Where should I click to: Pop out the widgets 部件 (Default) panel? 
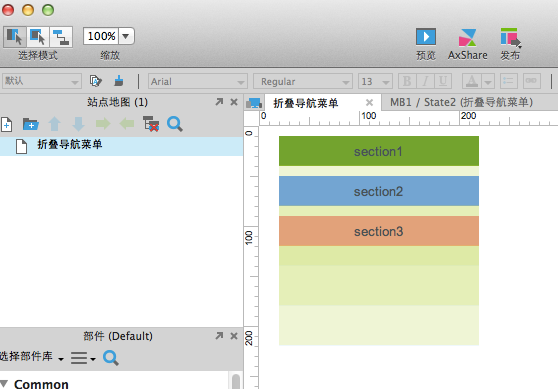point(219,336)
